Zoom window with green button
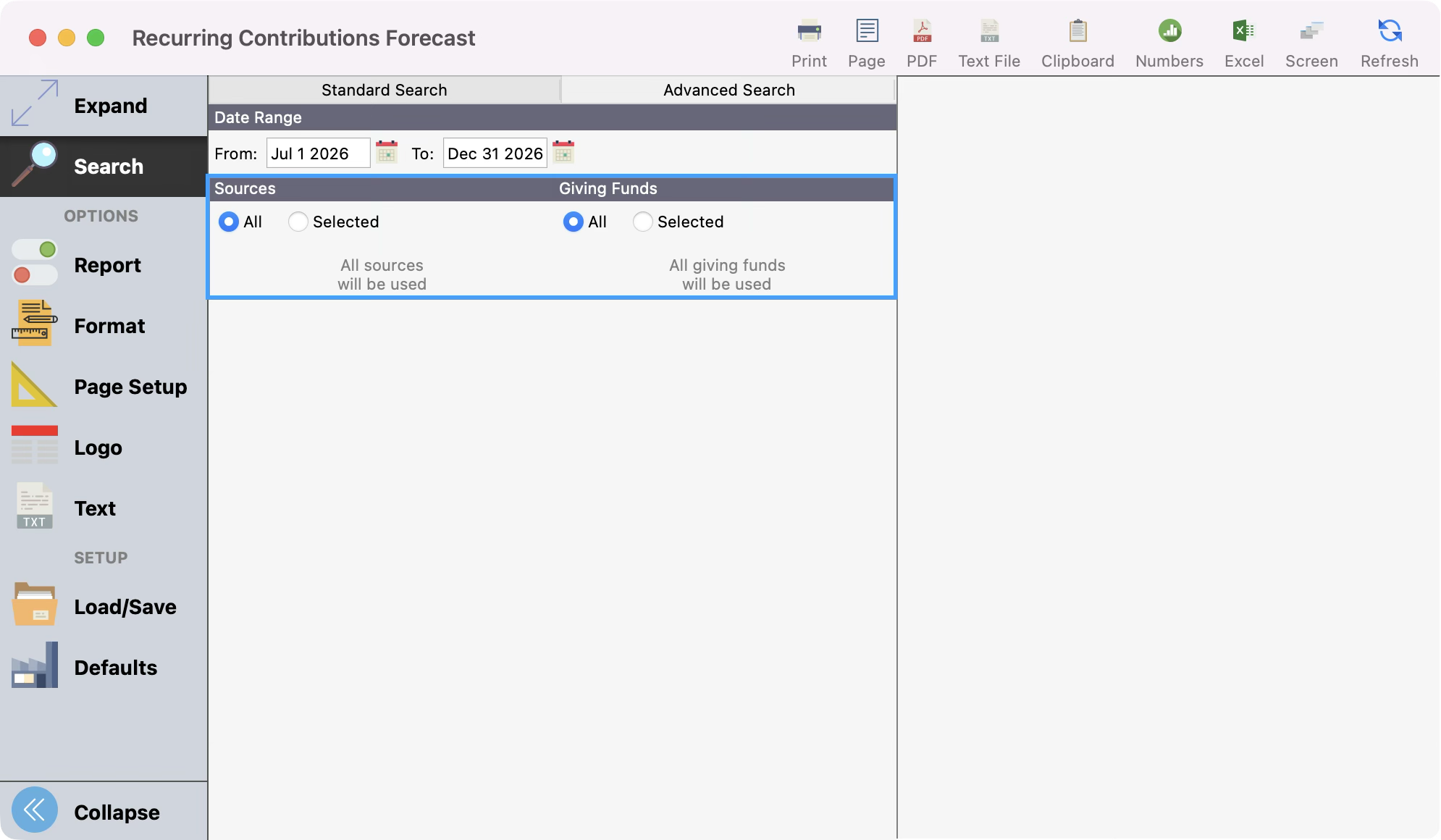The image size is (1441, 840). coord(96,38)
